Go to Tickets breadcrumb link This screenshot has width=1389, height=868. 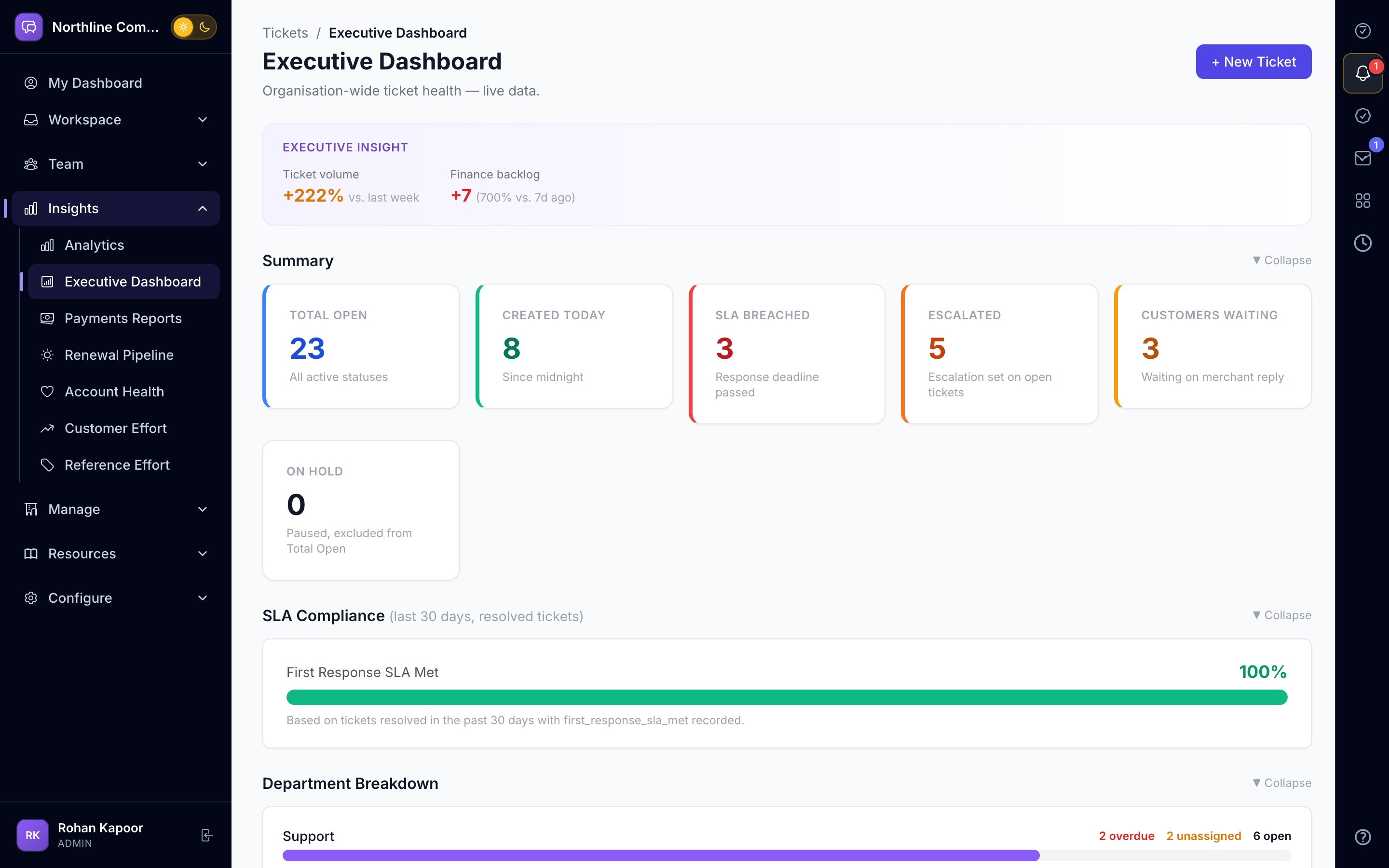tap(285, 33)
